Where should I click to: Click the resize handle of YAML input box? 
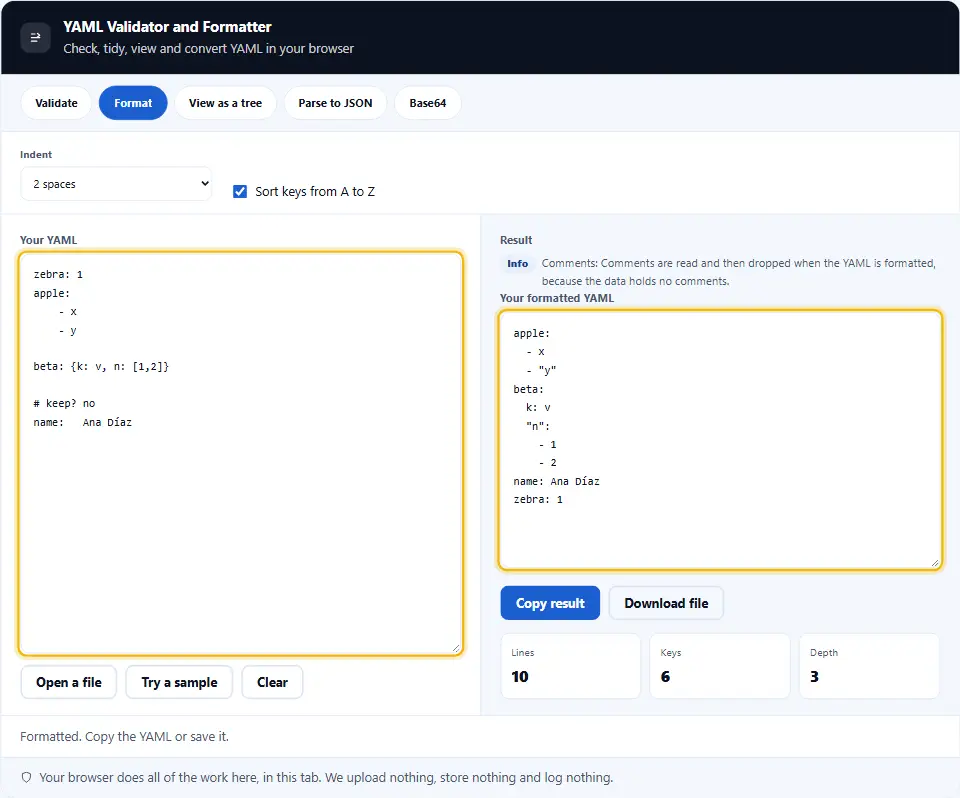(x=456, y=649)
